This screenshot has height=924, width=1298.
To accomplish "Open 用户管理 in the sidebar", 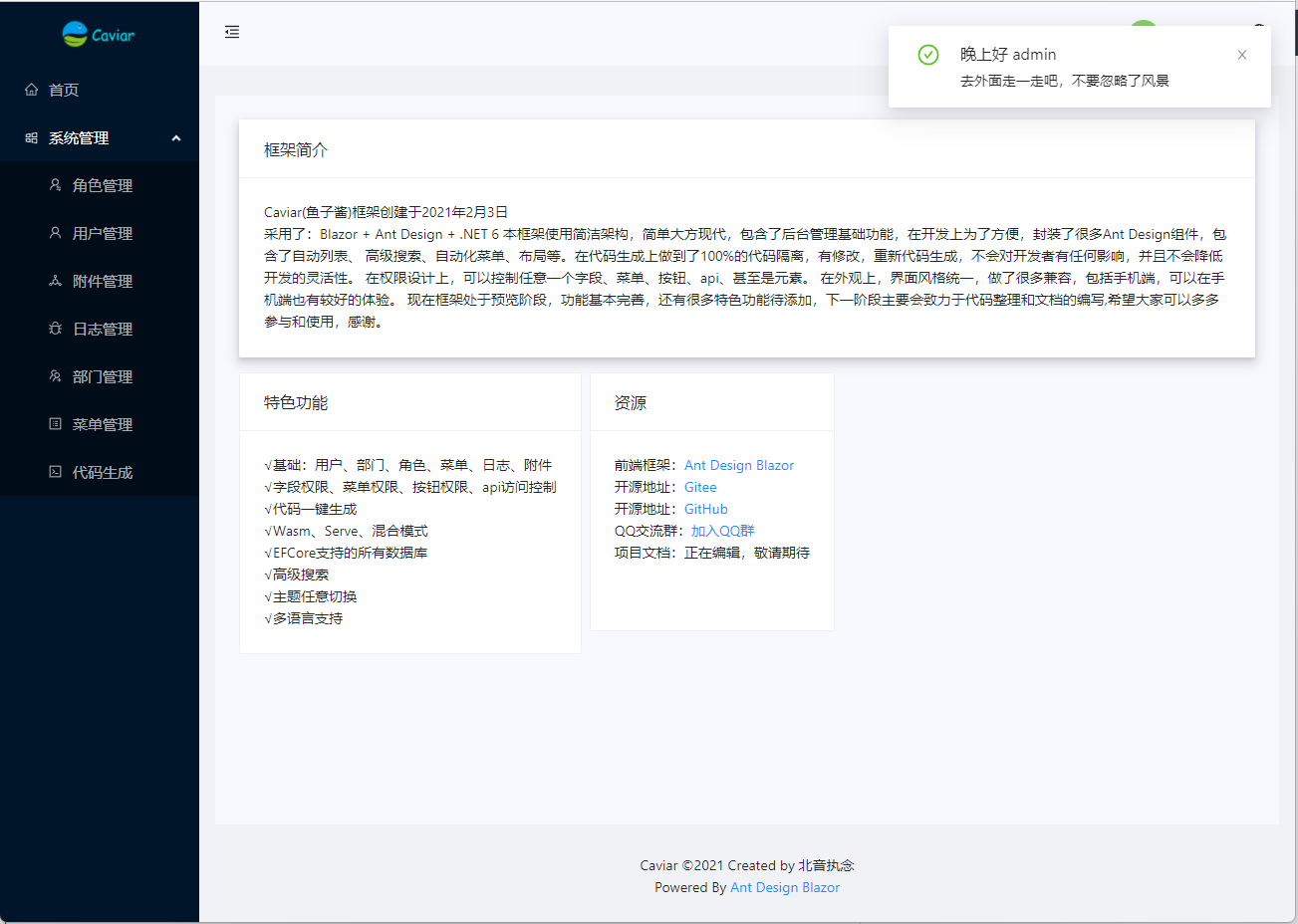I will (100, 233).
